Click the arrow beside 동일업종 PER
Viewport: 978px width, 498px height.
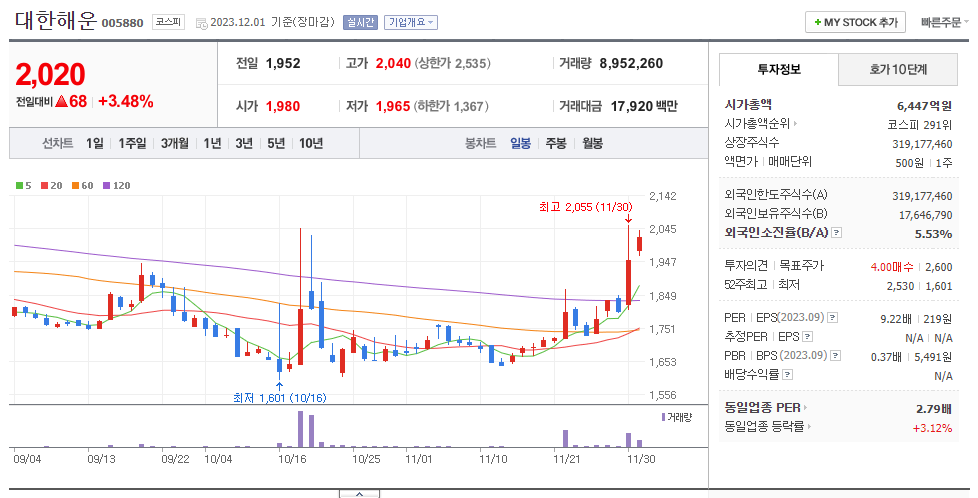[805, 408]
